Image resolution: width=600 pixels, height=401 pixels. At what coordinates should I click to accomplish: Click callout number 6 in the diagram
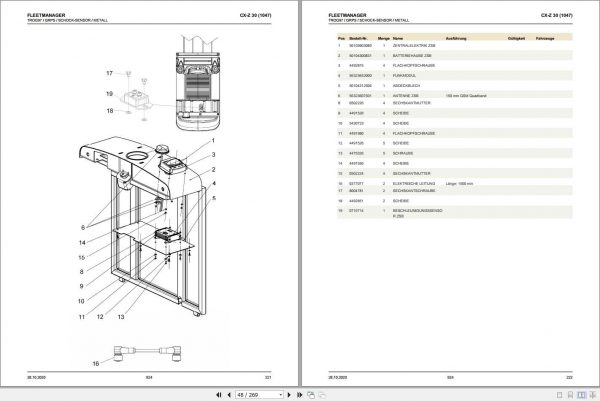coord(83,228)
